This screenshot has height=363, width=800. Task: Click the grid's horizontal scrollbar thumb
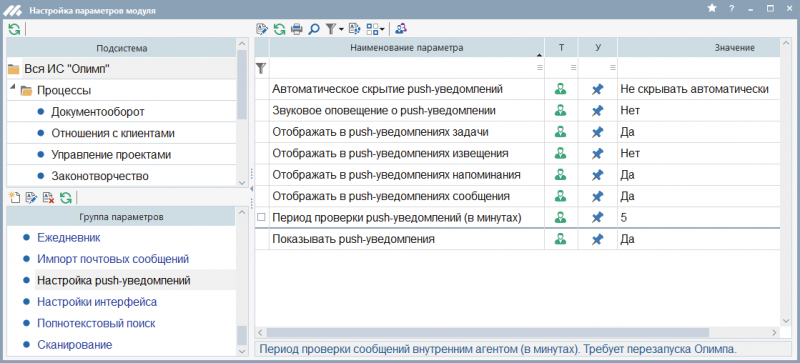(488, 332)
